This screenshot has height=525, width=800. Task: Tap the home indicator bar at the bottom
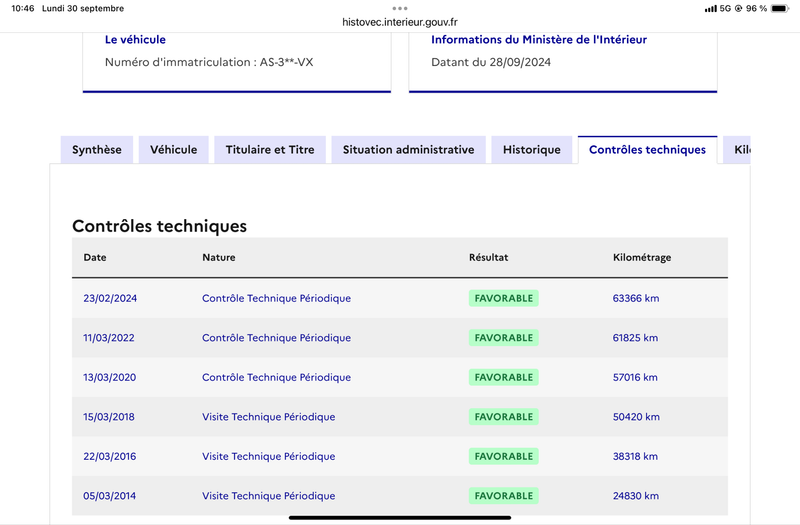(x=400, y=517)
